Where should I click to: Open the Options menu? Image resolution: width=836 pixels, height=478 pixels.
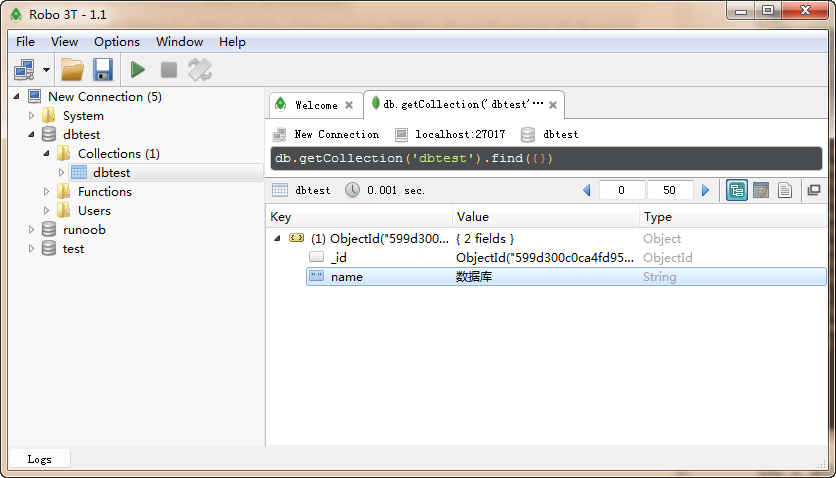click(117, 42)
